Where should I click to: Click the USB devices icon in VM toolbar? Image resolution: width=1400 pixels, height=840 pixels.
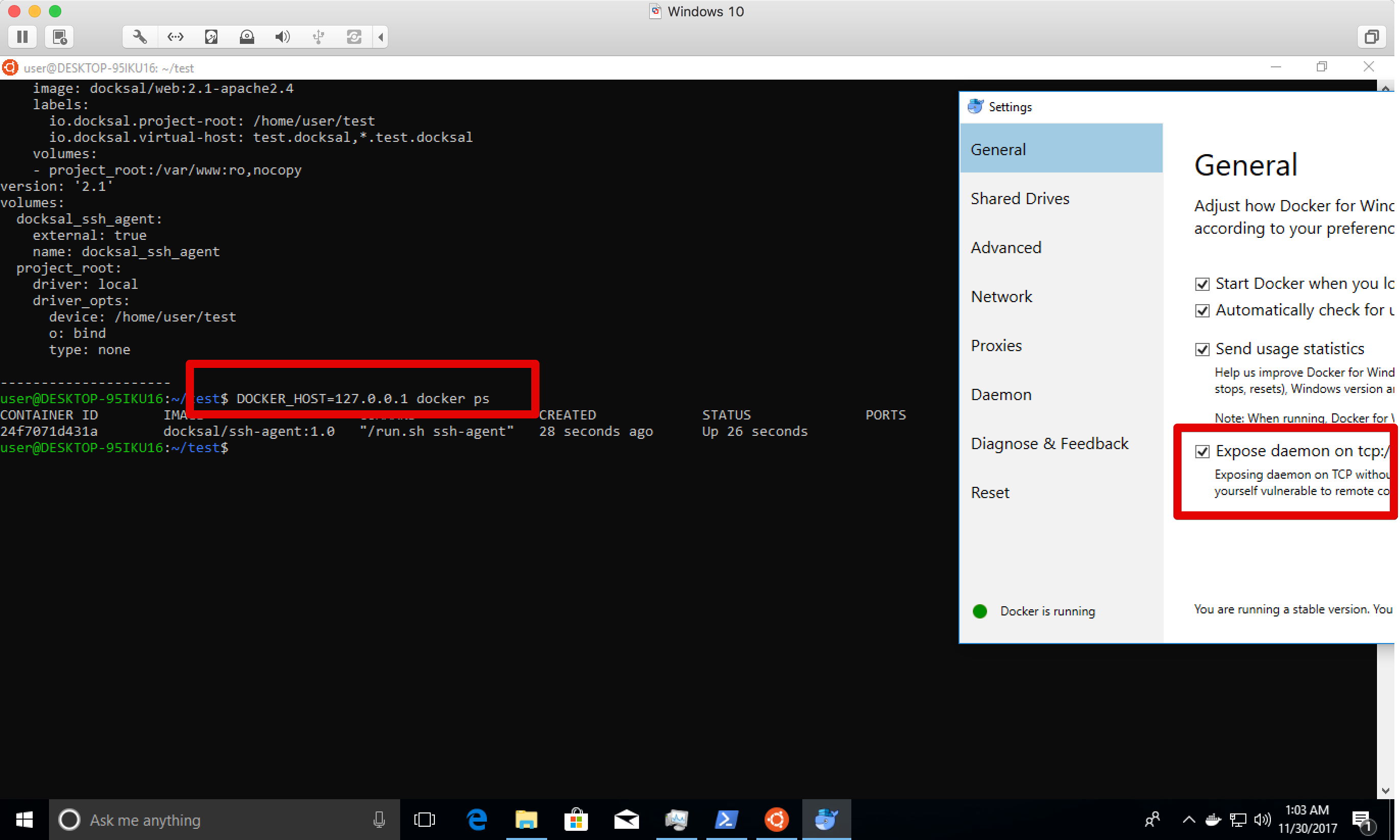(x=318, y=37)
